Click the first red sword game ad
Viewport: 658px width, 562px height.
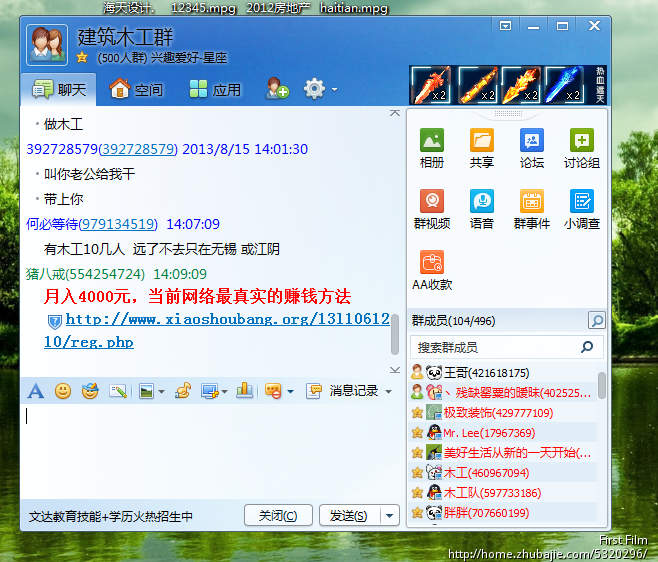[x=431, y=85]
